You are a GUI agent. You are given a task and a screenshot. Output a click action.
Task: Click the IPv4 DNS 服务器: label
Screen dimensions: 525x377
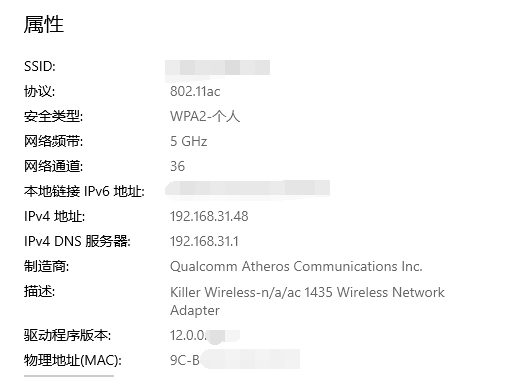[x=77, y=241]
